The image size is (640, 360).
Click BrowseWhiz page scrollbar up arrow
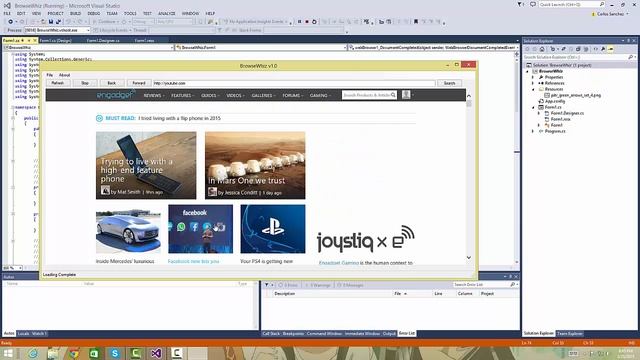click(469, 96)
